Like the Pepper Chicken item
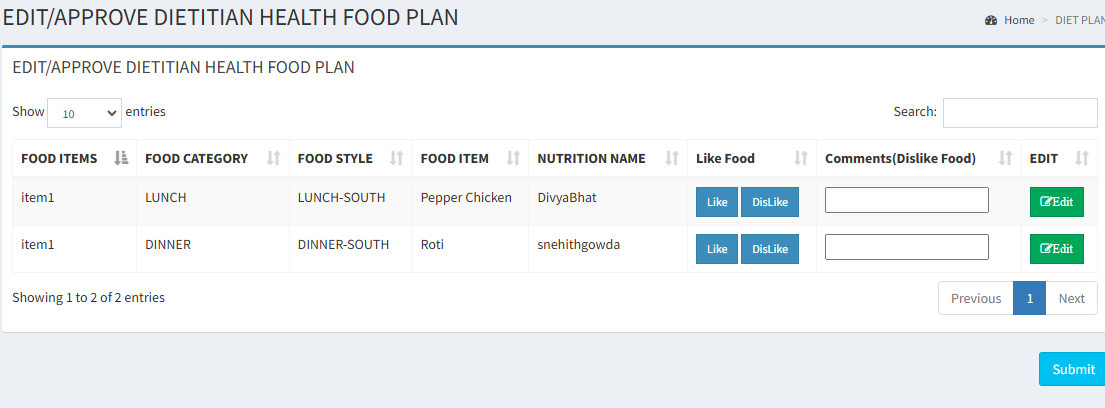 coord(717,202)
